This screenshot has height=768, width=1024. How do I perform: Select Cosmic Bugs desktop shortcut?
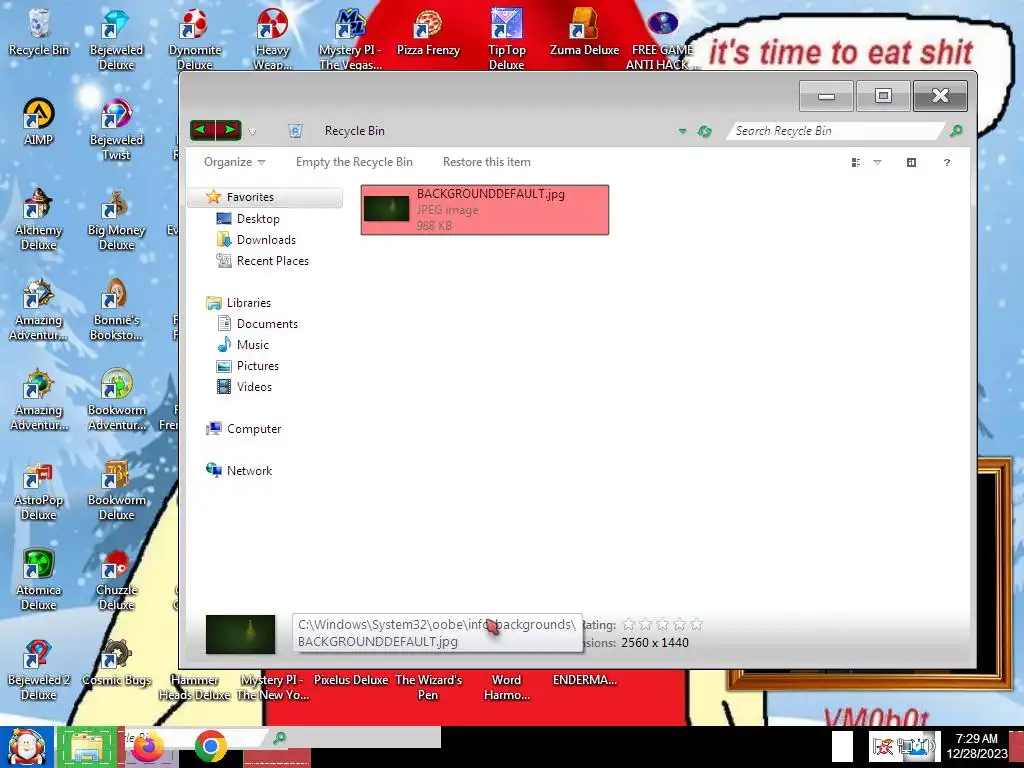(116, 664)
